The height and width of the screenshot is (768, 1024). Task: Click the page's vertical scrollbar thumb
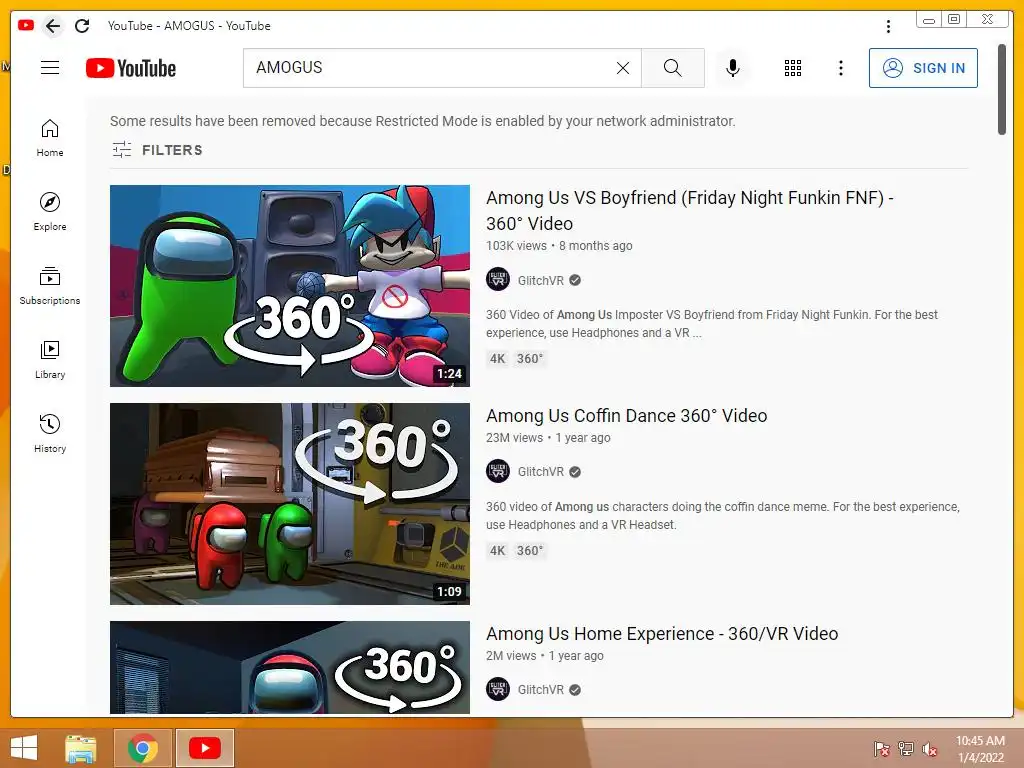pyautogui.click(x=1002, y=89)
